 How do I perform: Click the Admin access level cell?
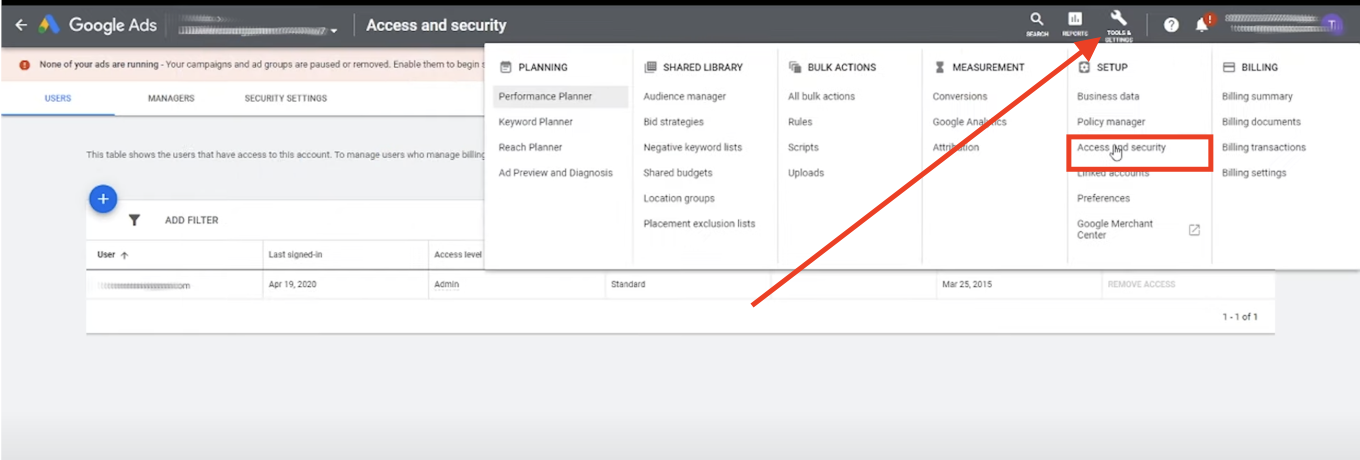(446, 285)
